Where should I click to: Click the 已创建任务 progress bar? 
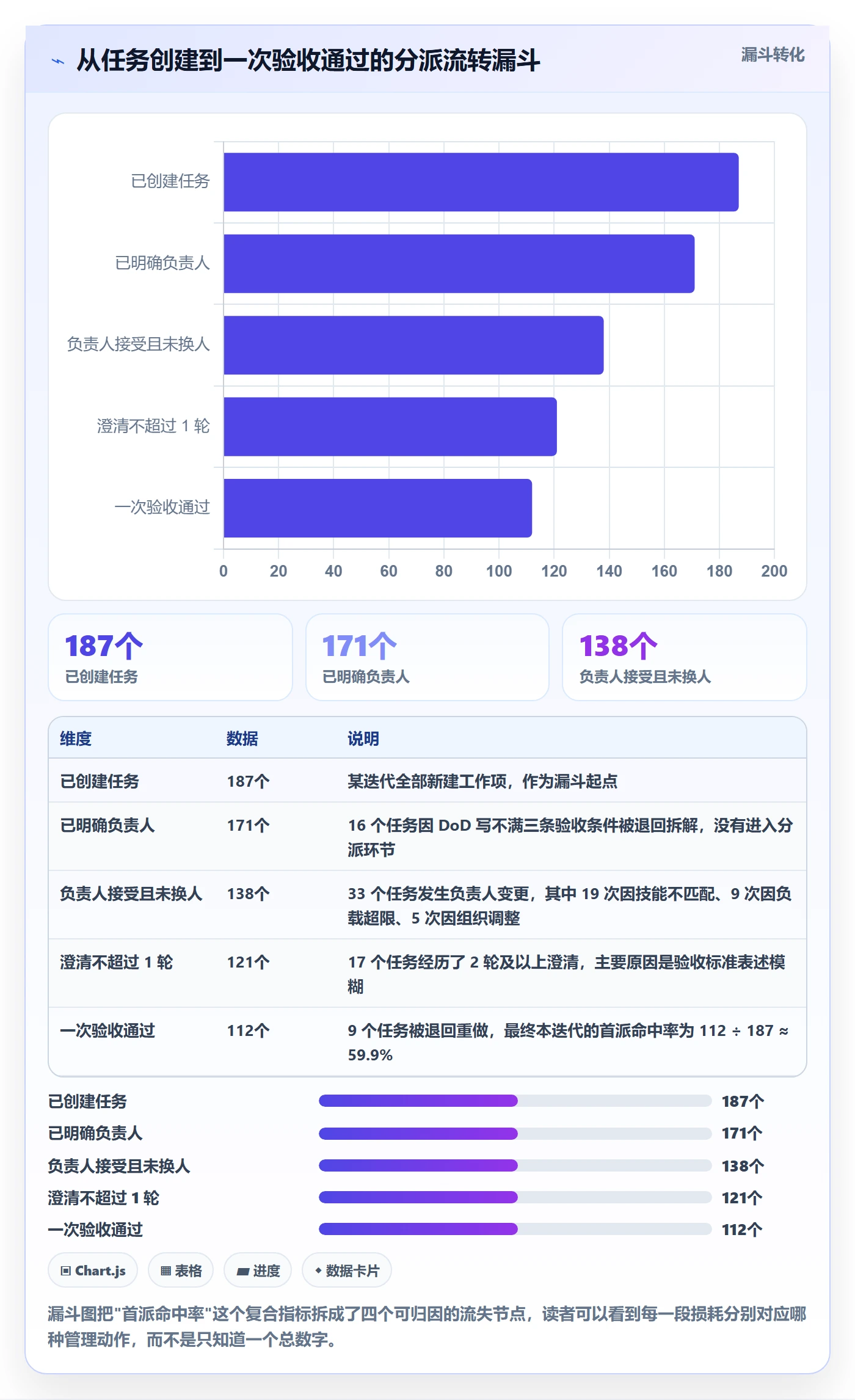(515, 1101)
